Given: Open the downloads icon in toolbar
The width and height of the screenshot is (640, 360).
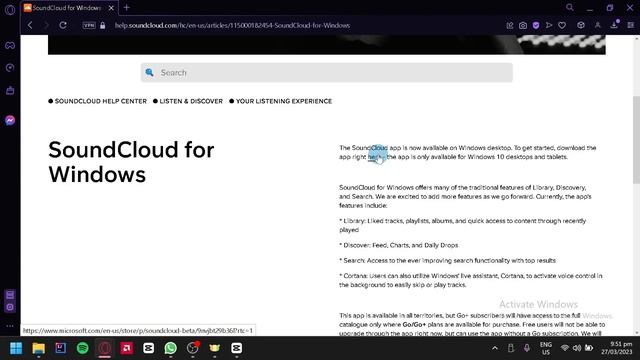Looking at the screenshot, I should [x=614, y=25].
